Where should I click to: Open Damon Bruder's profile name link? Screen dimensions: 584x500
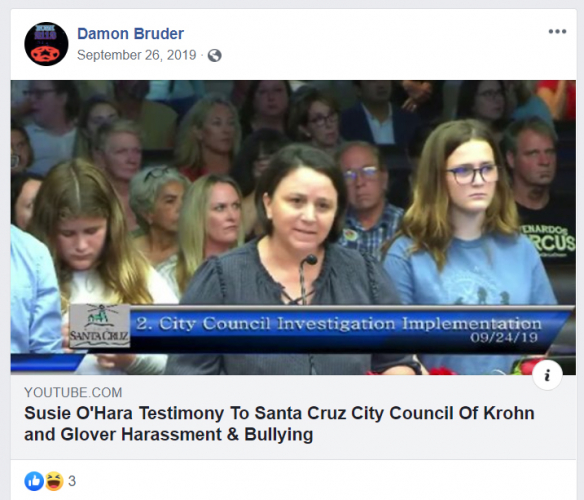tap(130, 34)
